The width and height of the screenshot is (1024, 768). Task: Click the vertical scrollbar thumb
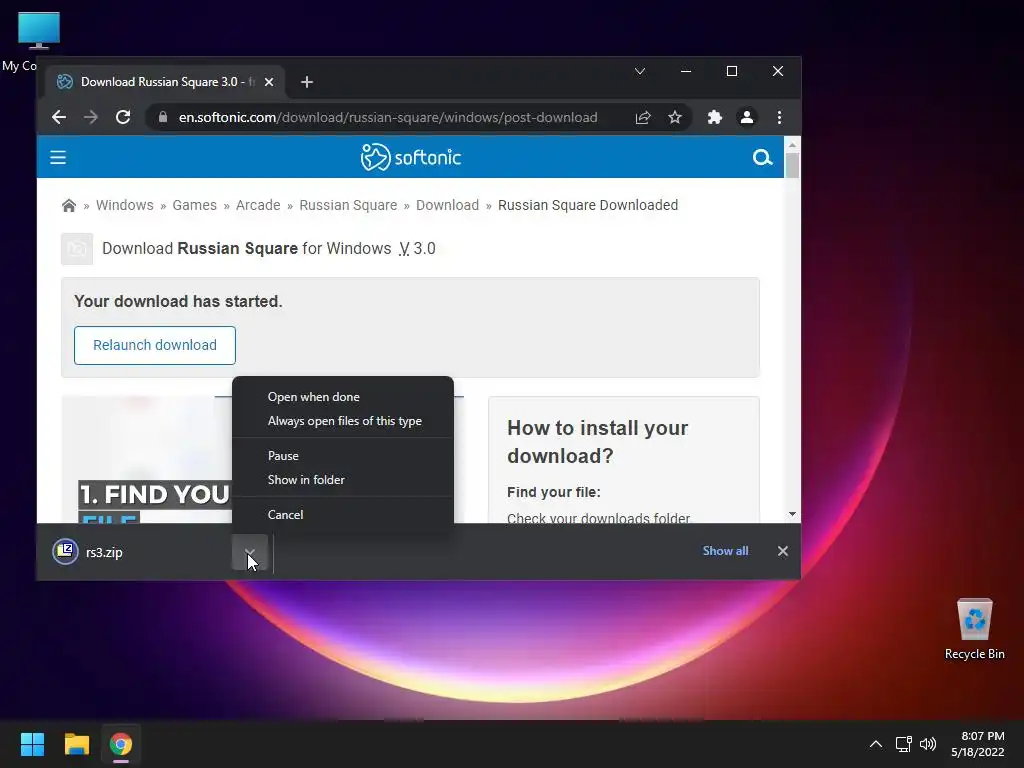pyautogui.click(x=792, y=165)
